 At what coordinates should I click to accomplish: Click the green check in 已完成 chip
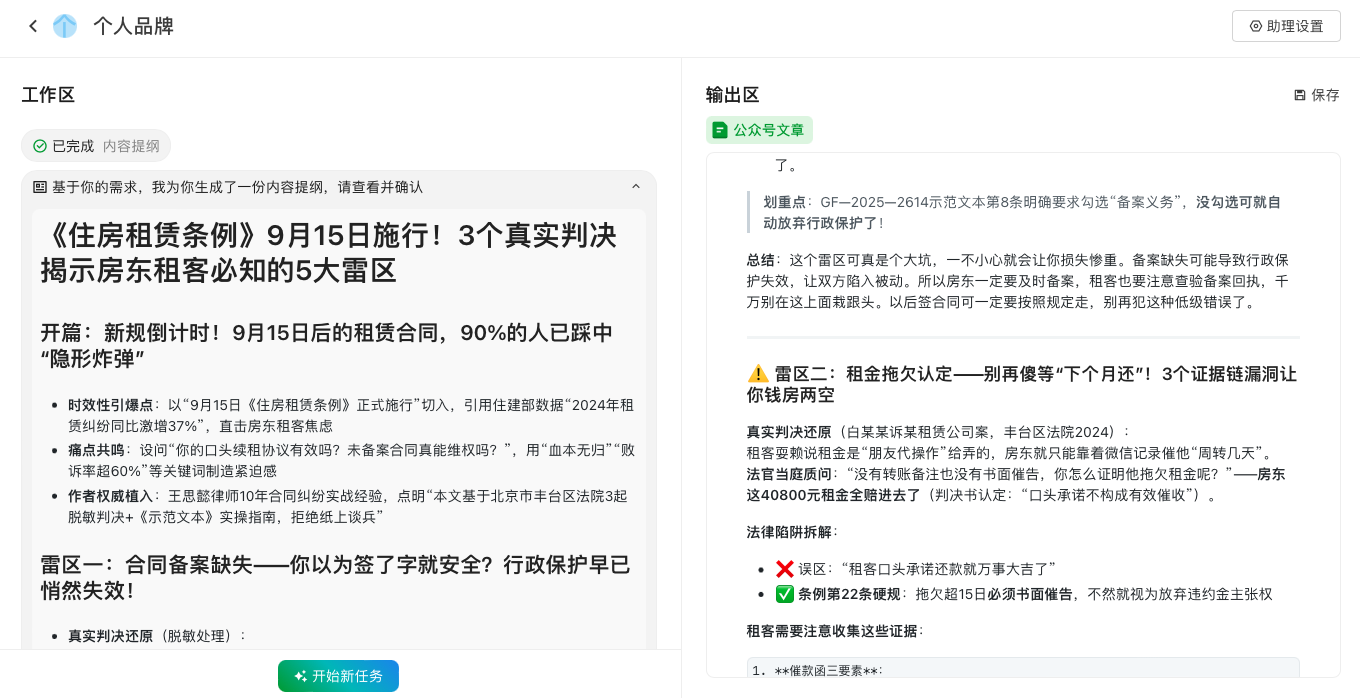click(40, 146)
